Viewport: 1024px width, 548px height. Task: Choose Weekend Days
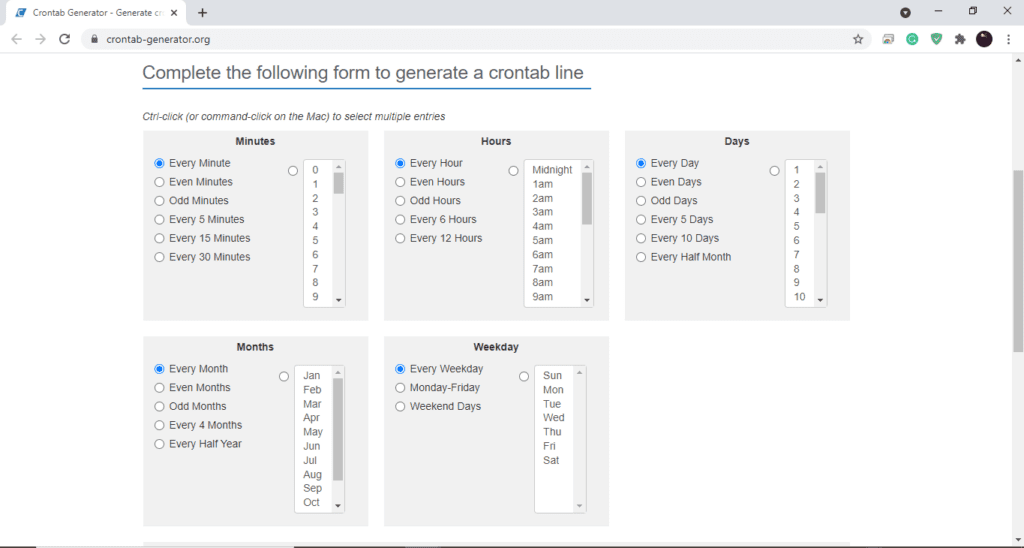click(400, 406)
